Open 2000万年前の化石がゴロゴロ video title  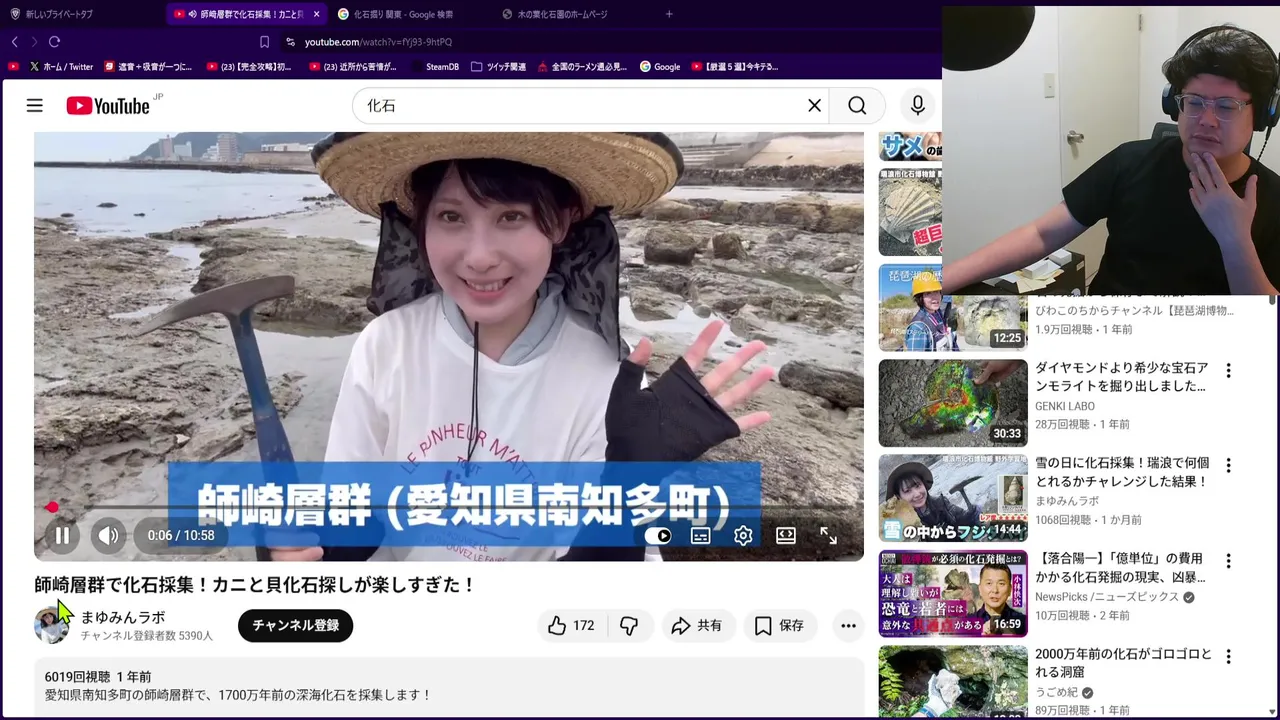click(x=1123, y=663)
